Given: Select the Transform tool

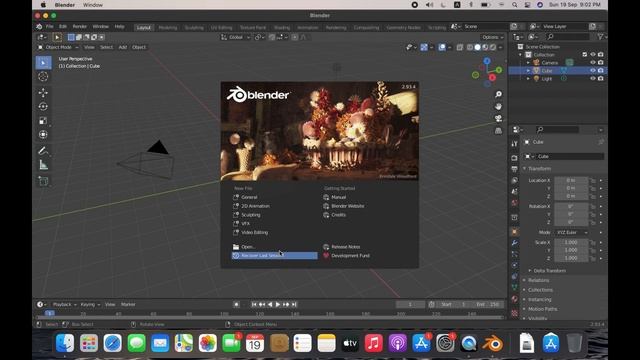Looking at the screenshot, I should [x=43, y=134].
